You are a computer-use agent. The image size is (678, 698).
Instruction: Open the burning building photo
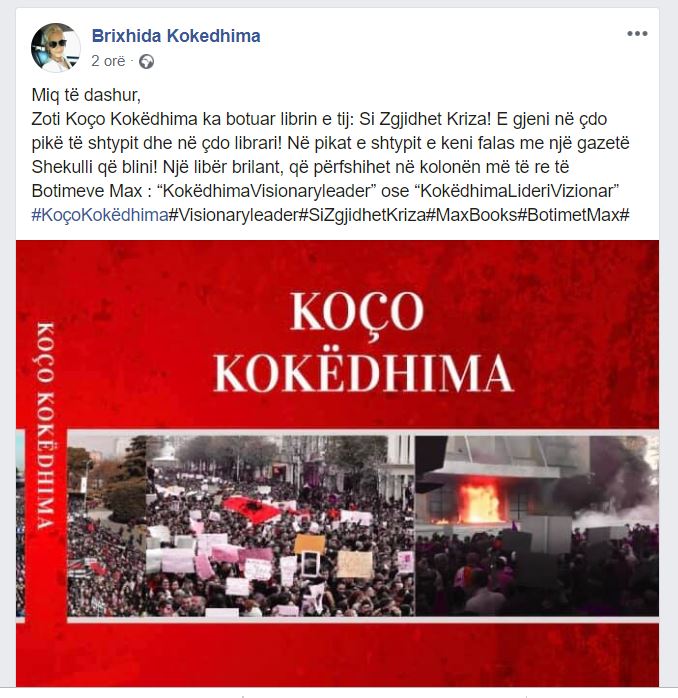point(537,525)
